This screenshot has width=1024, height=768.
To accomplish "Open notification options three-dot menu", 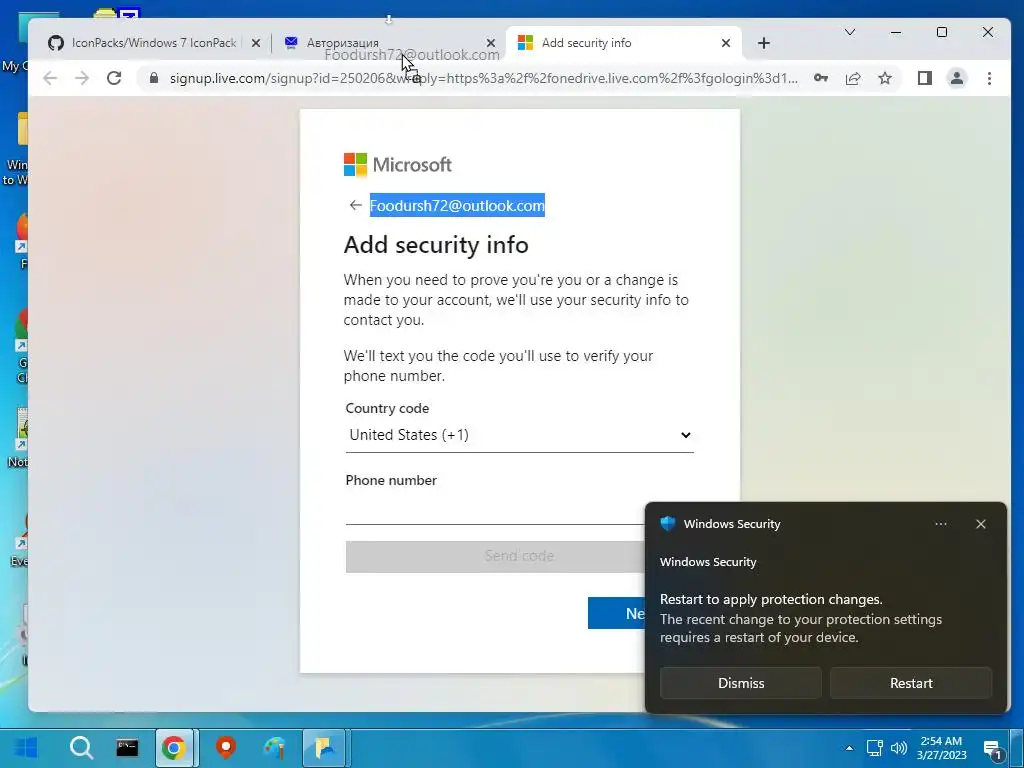I will tap(940, 524).
